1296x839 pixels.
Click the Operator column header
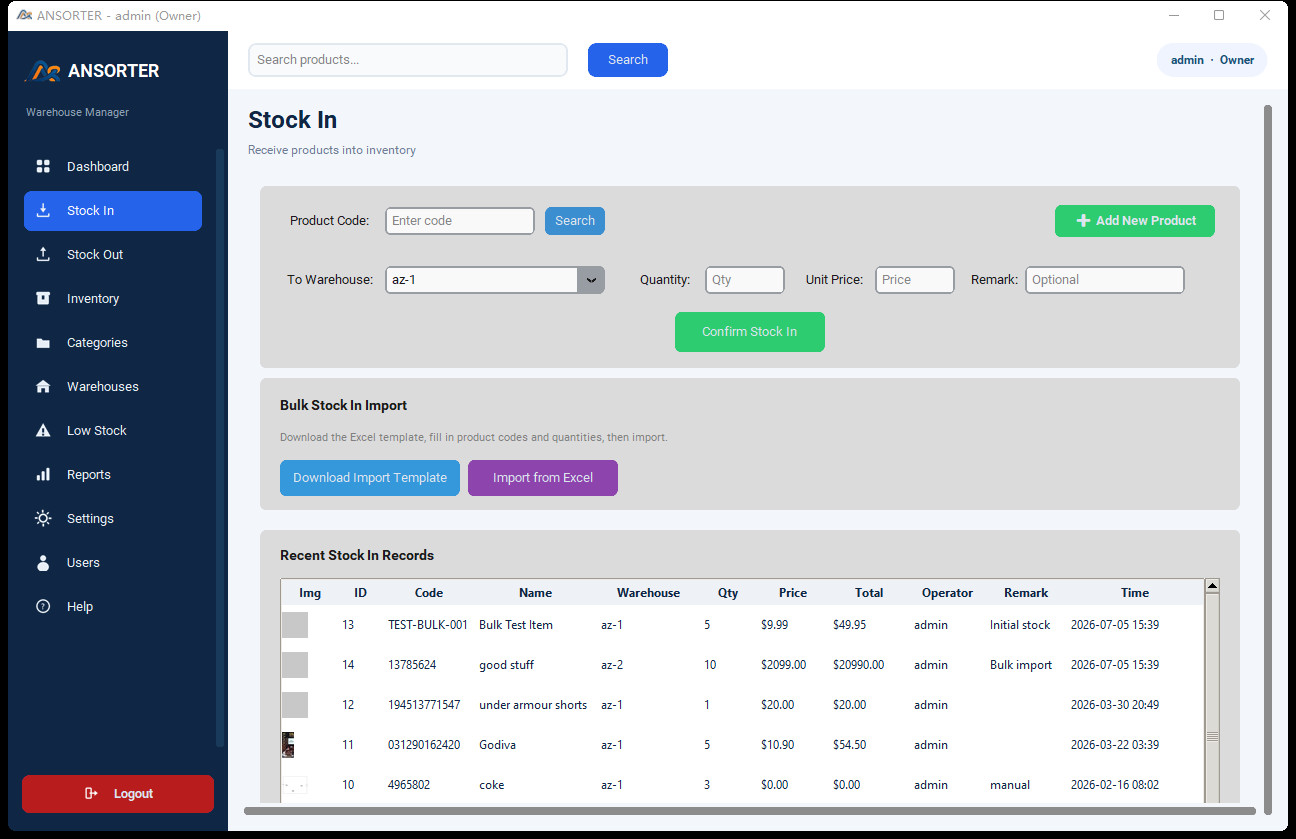point(947,593)
